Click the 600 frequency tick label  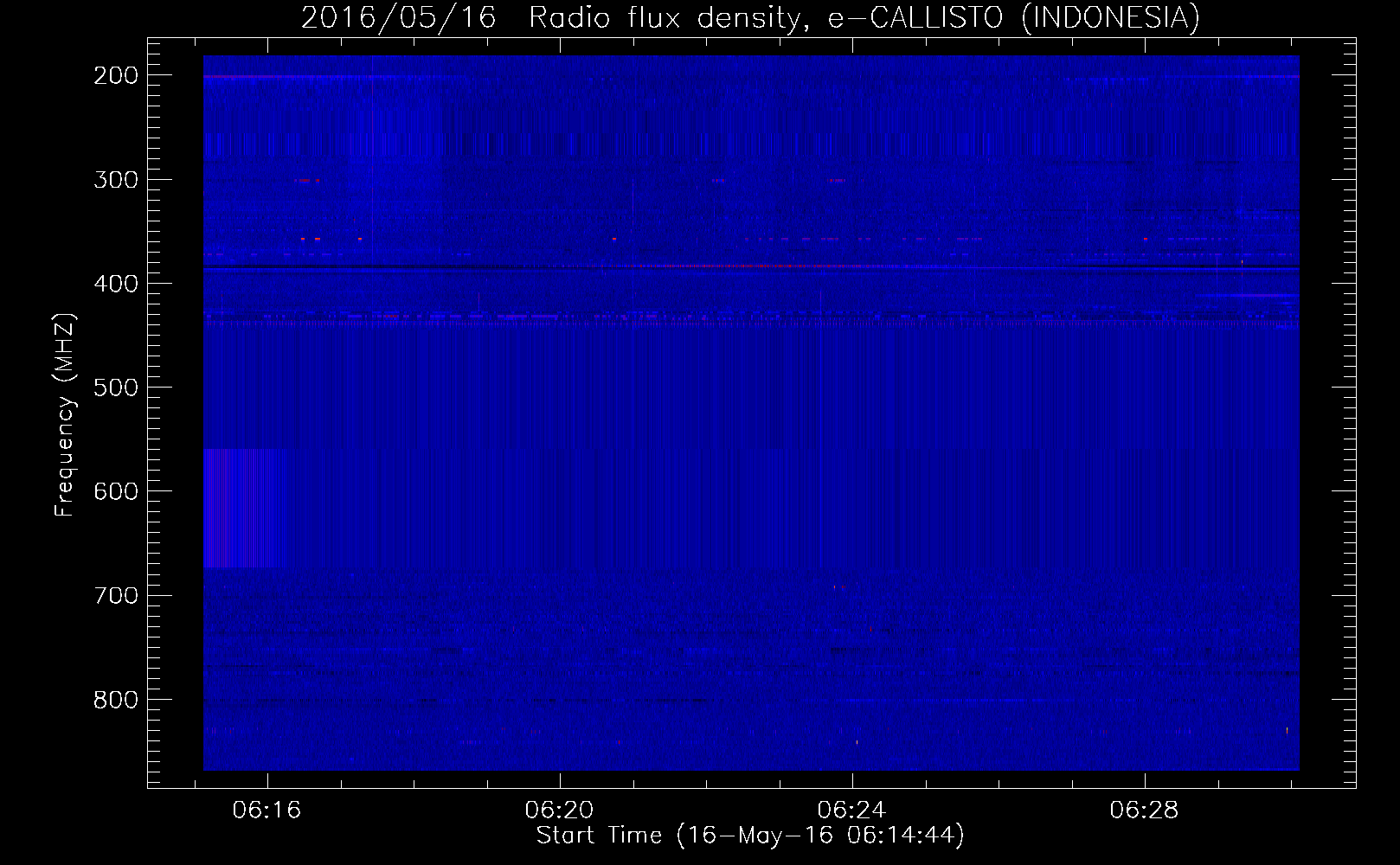click(x=116, y=491)
